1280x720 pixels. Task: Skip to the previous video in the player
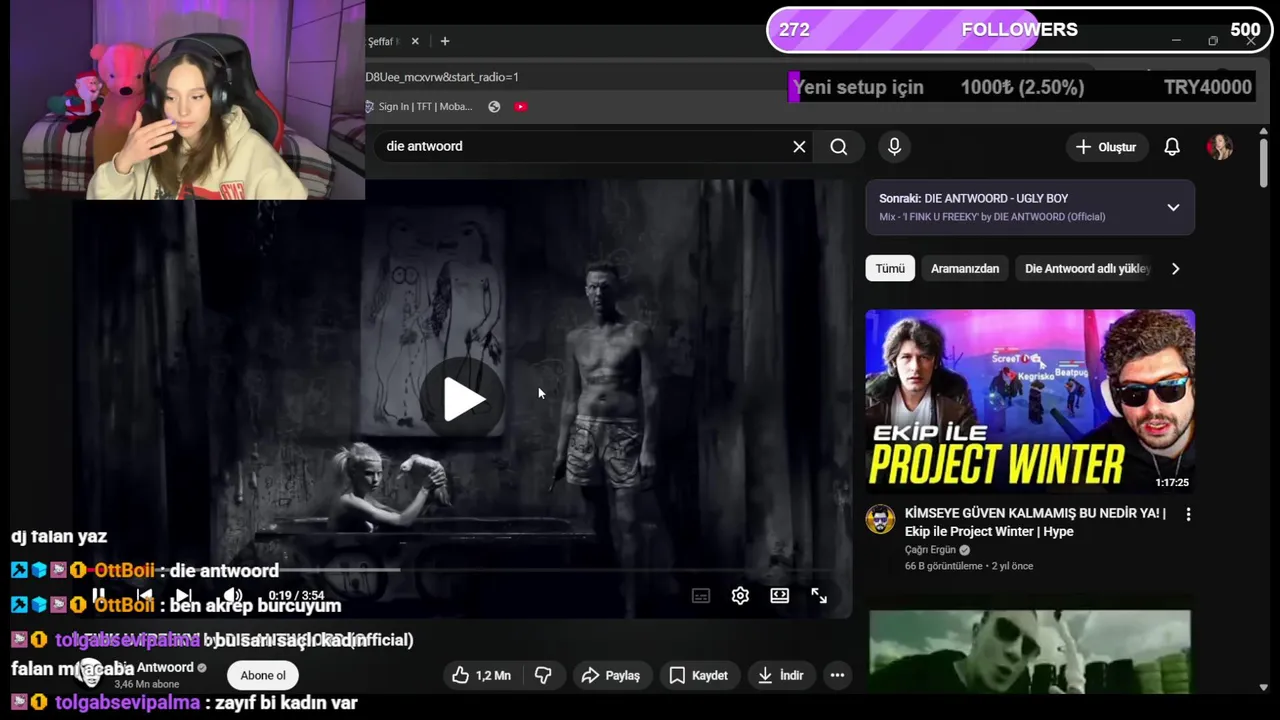click(x=145, y=596)
